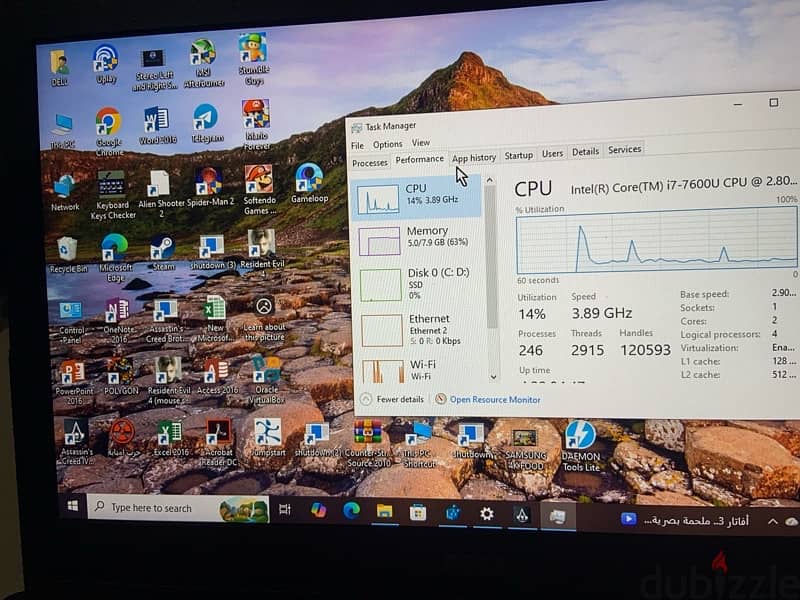Open the Windows Start button
Screen dimensions: 800x600
coord(73,506)
